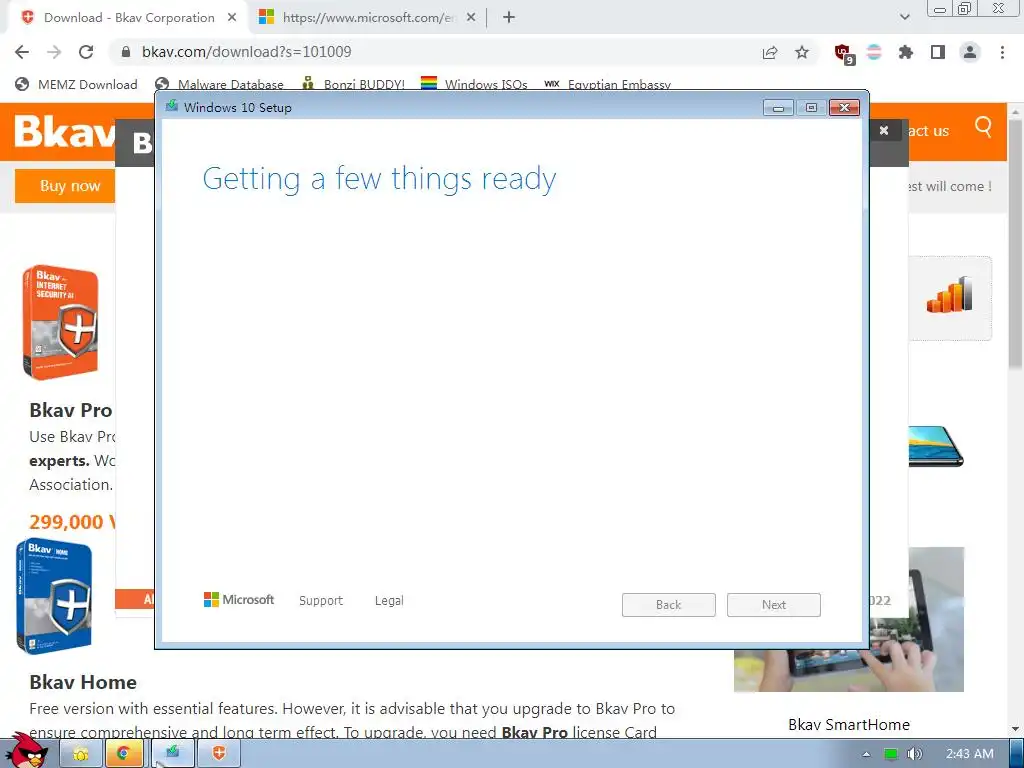The height and width of the screenshot is (768, 1024).
Task: Open the Legal link in Setup
Action: [x=389, y=600]
